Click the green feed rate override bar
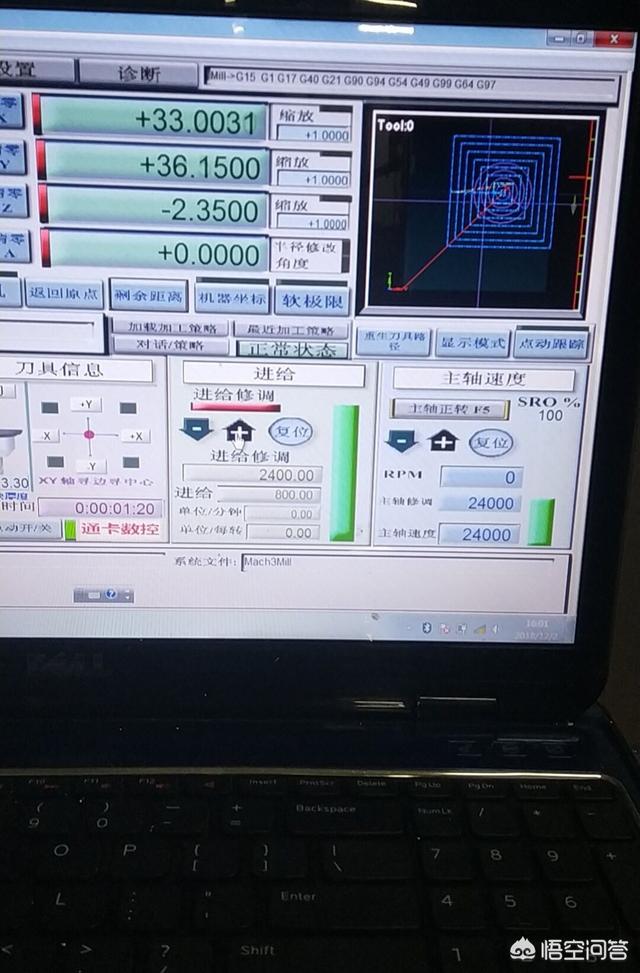Image resolution: width=640 pixels, height=973 pixels. point(344,473)
